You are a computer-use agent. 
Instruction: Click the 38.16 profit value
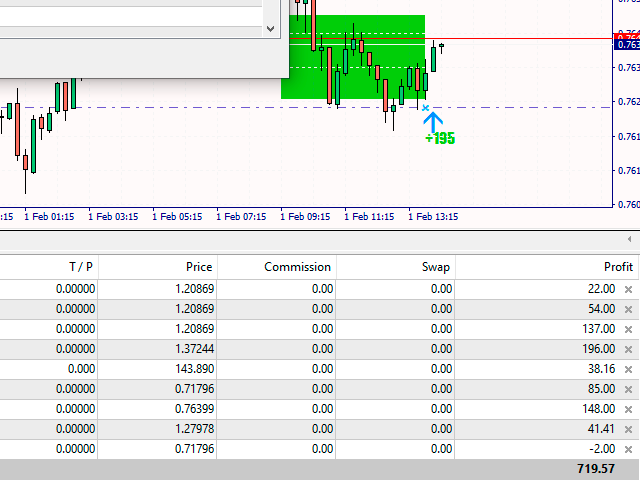pos(602,369)
